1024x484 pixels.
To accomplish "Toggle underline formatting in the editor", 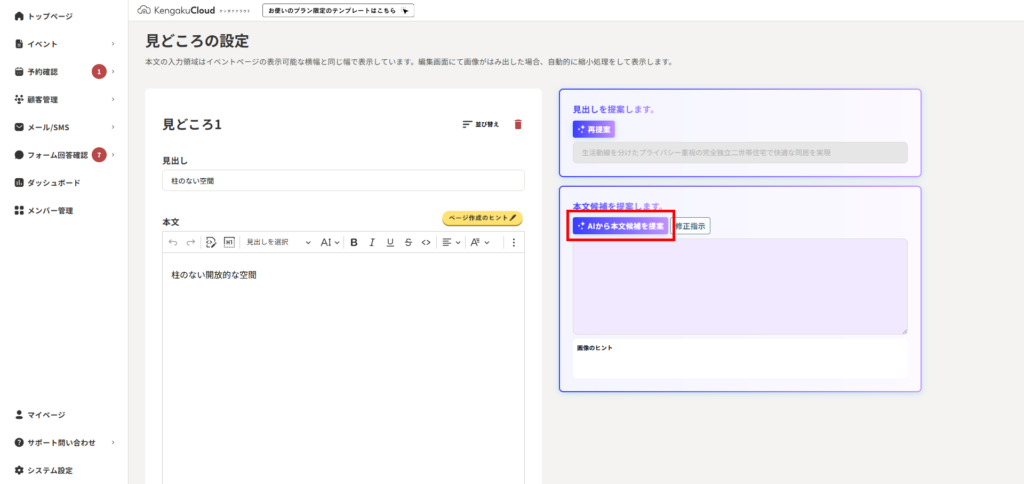I will coord(390,242).
